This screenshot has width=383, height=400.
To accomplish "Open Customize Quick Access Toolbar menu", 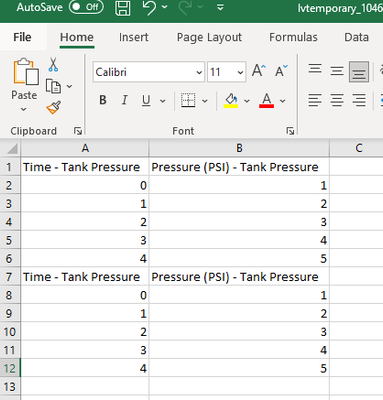I will 220,7.
